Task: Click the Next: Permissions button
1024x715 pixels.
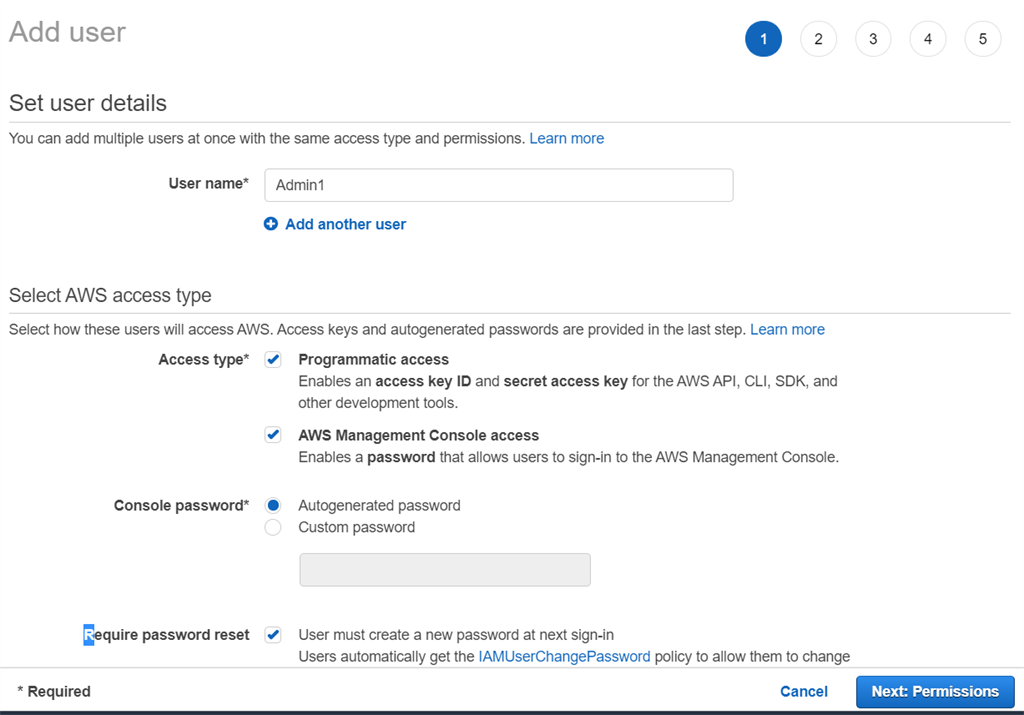Action: (935, 691)
